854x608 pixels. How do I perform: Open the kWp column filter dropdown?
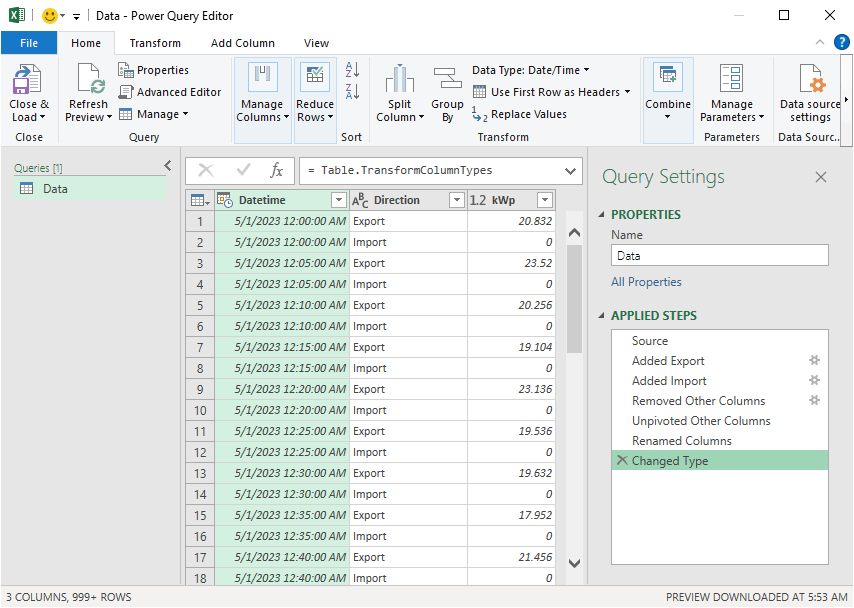[545, 200]
